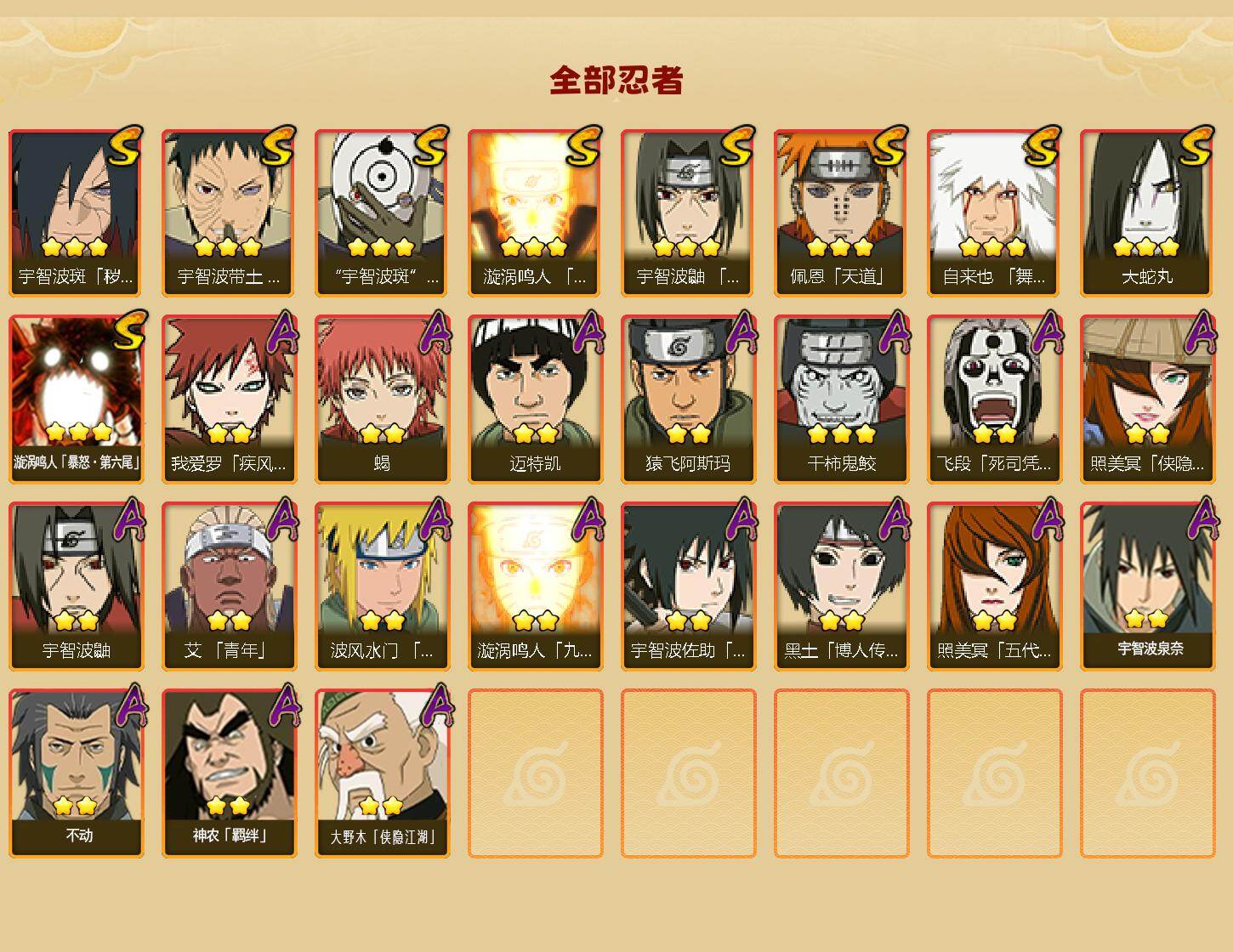1233x952 pixels.
Task: Select the 蝎 ninja card
Action: click(x=382, y=399)
